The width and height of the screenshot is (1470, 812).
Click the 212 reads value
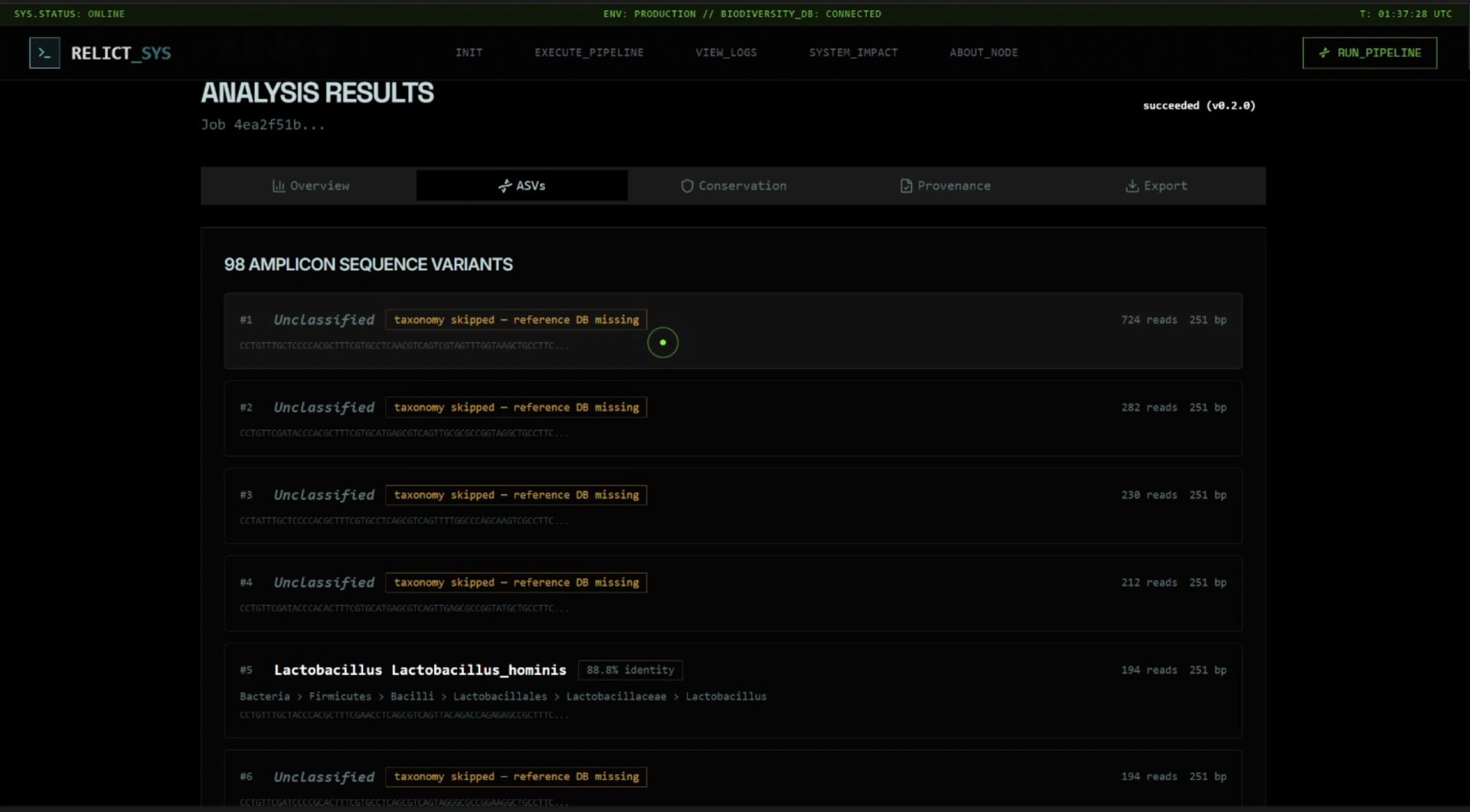pos(1148,582)
